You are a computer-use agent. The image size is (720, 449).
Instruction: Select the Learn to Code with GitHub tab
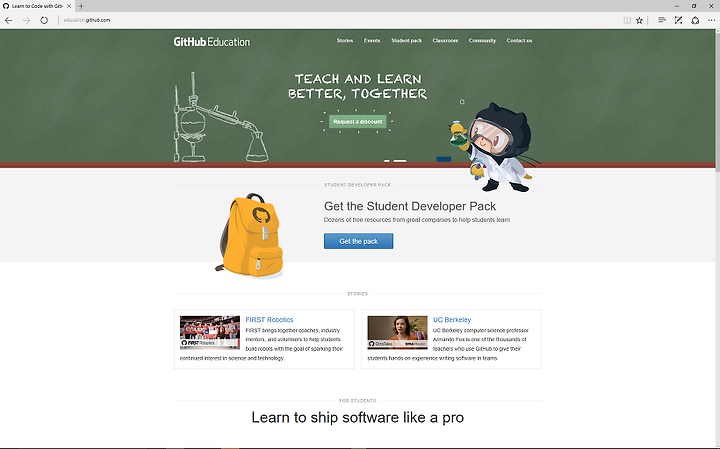(x=37, y=6)
